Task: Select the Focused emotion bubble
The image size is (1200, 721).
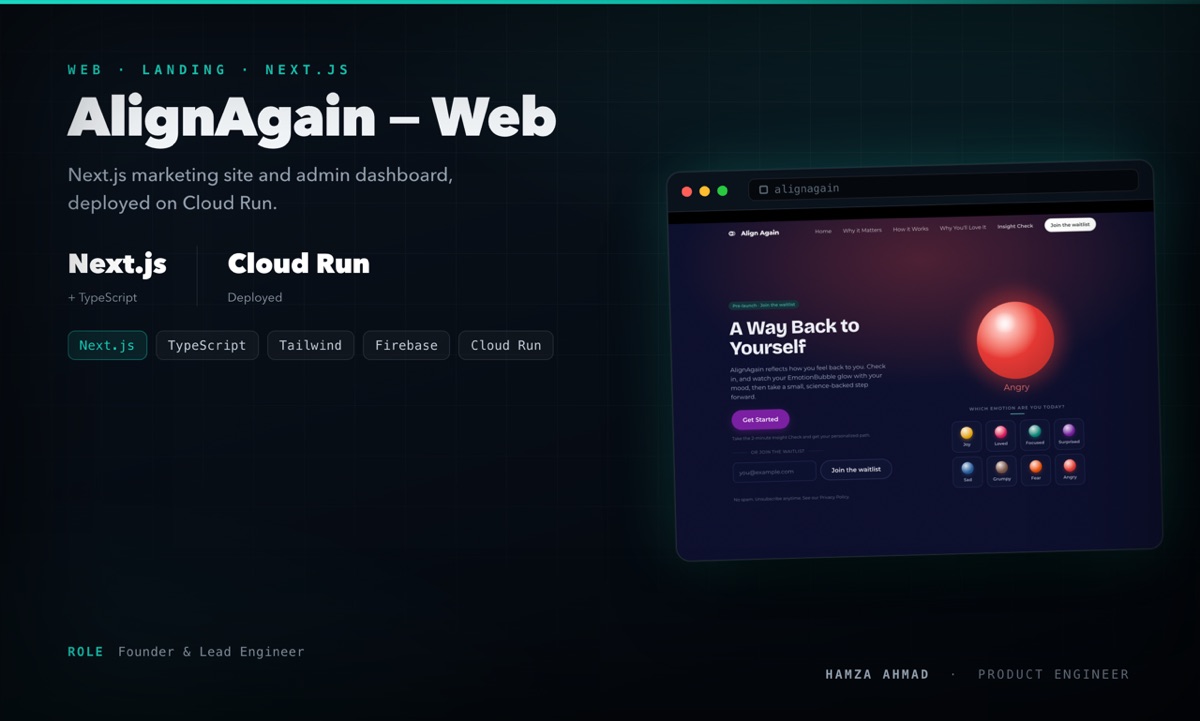Action: pyautogui.click(x=1035, y=434)
